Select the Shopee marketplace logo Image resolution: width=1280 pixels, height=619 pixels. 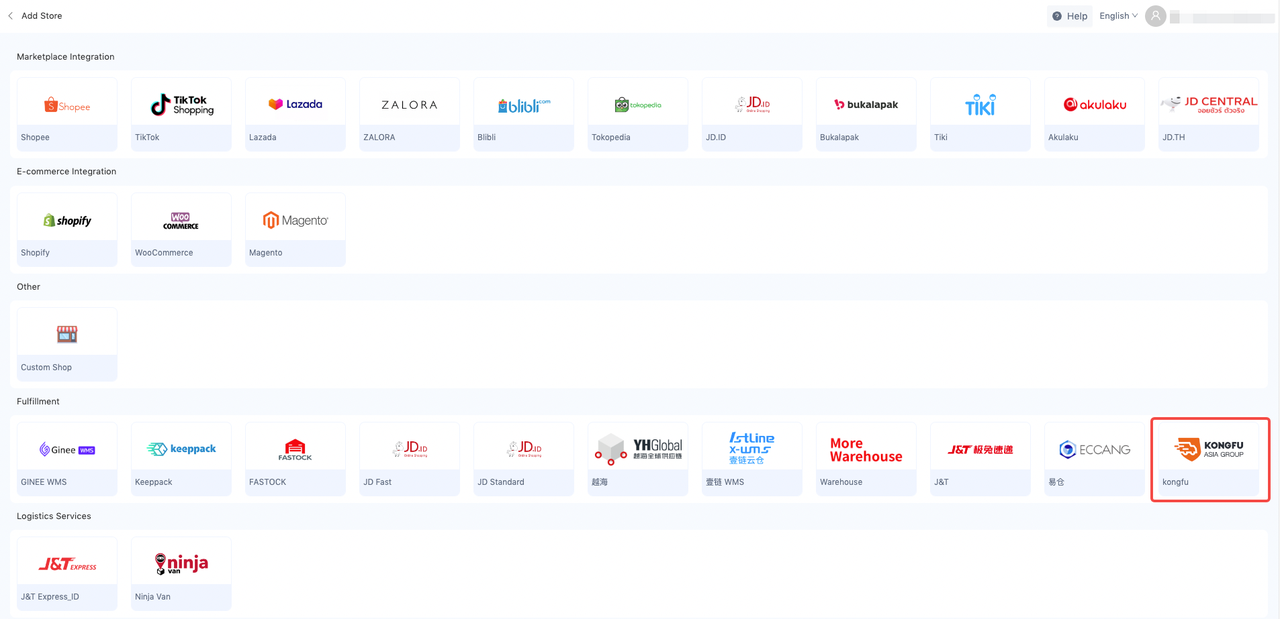point(67,105)
